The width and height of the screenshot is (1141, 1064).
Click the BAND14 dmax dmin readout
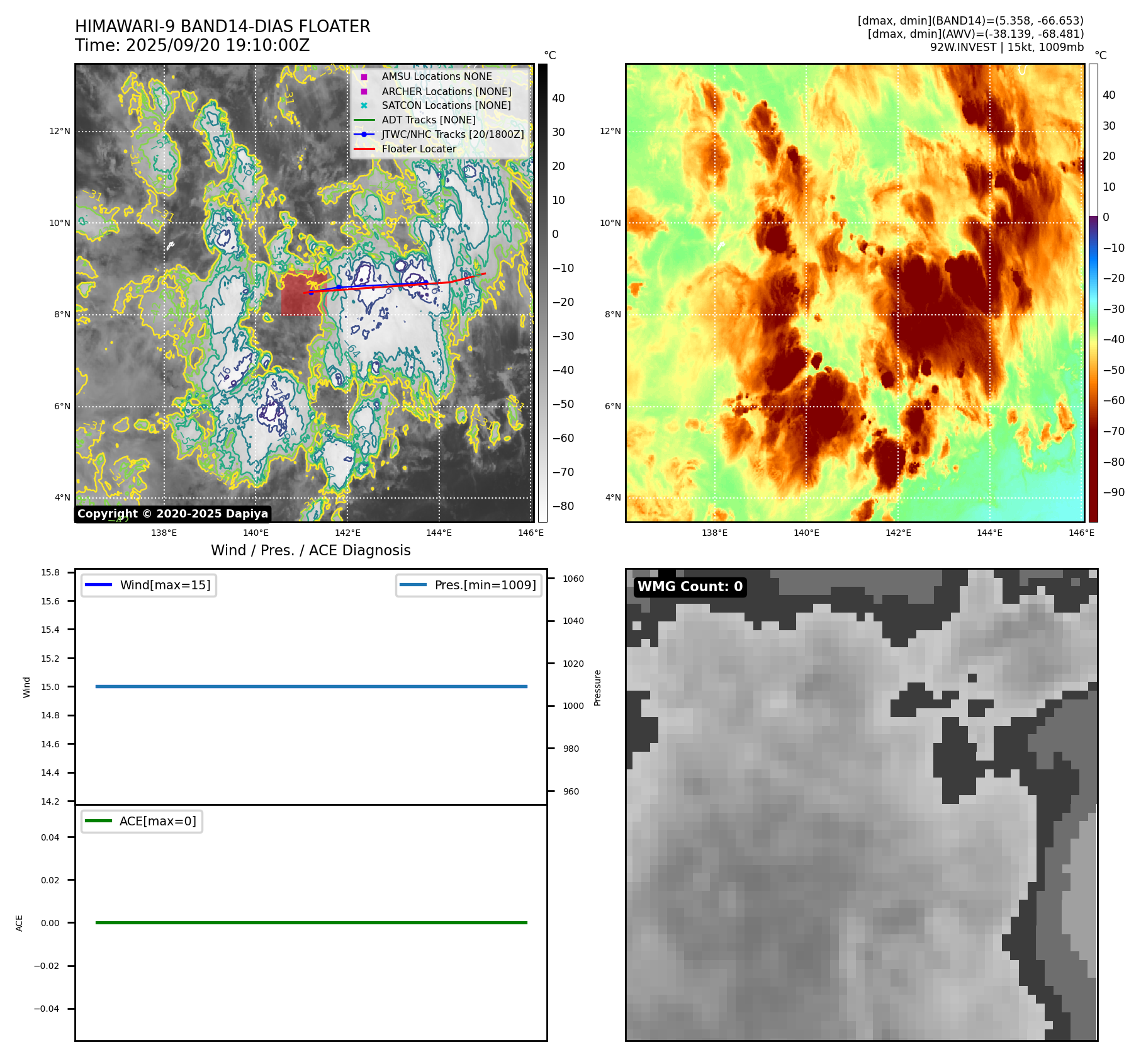click(970, 21)
